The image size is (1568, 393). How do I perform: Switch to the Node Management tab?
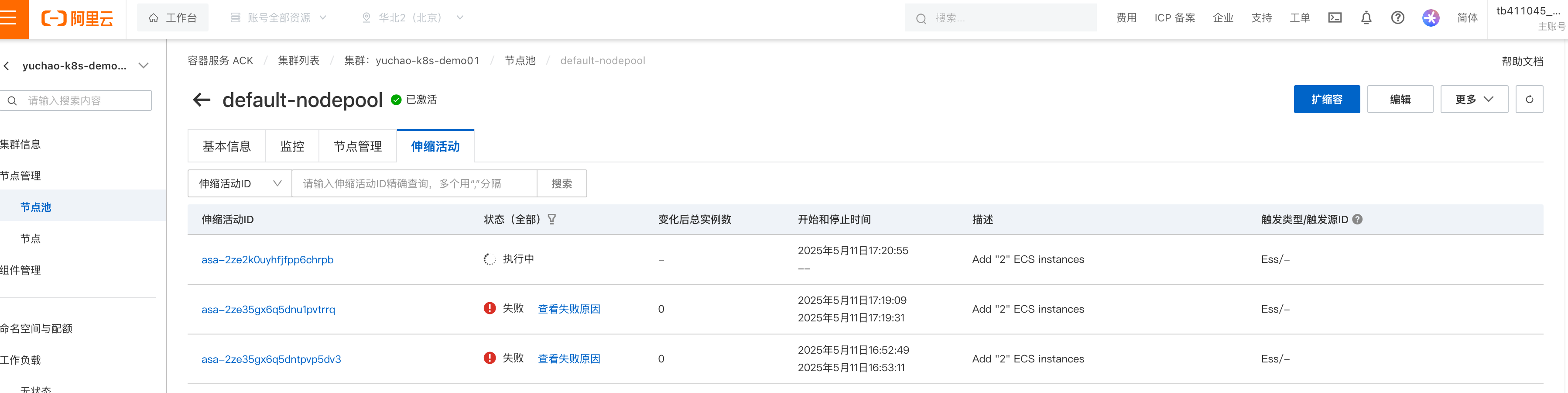click(357, 146)
